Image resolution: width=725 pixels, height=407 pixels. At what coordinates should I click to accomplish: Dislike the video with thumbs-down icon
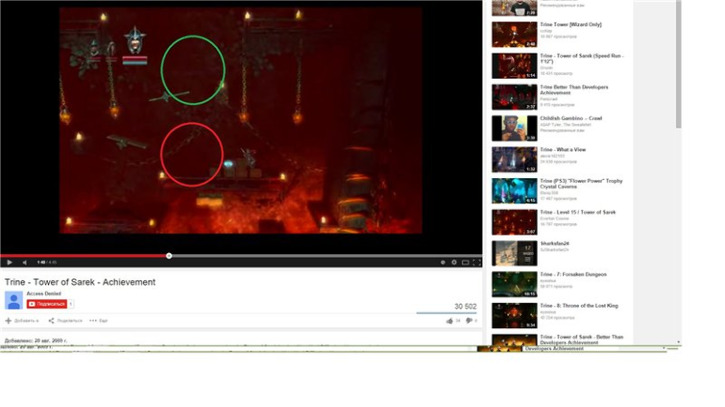click(x=469, y=321)
